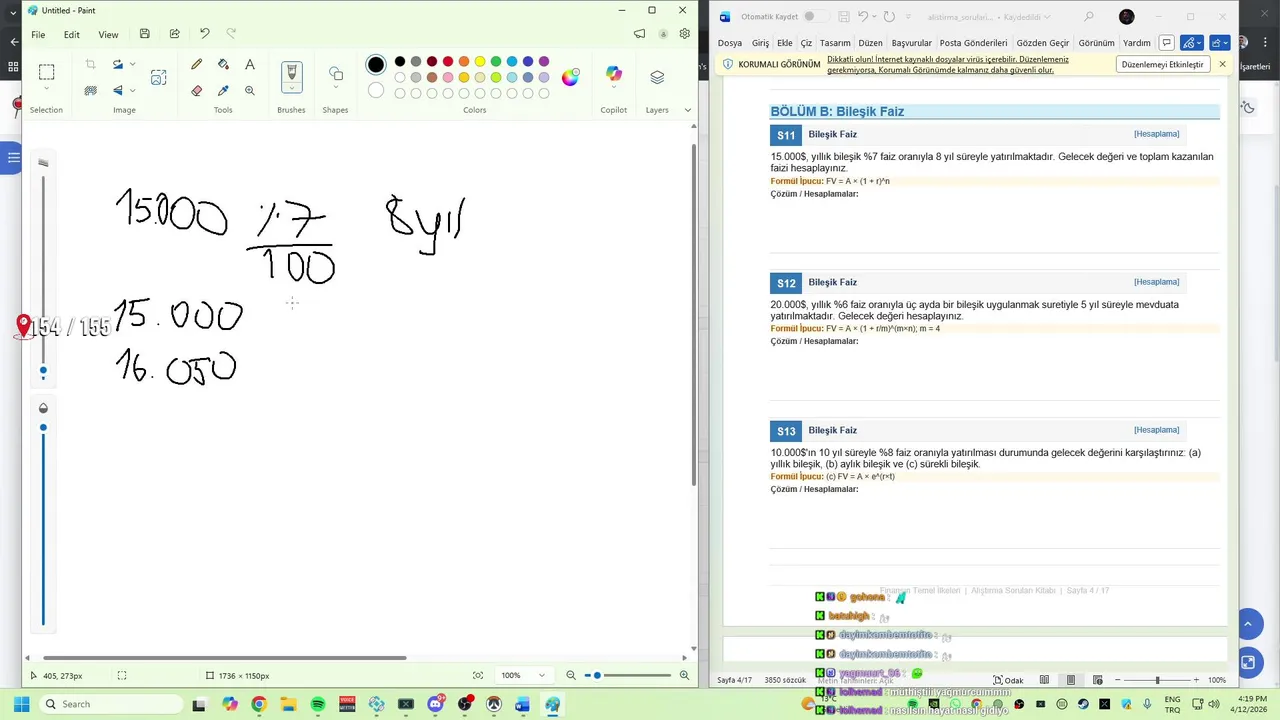Viewport: 1280px width, 720px height.
Task: Open the View menu in Paint
Action: pos(108,34)
